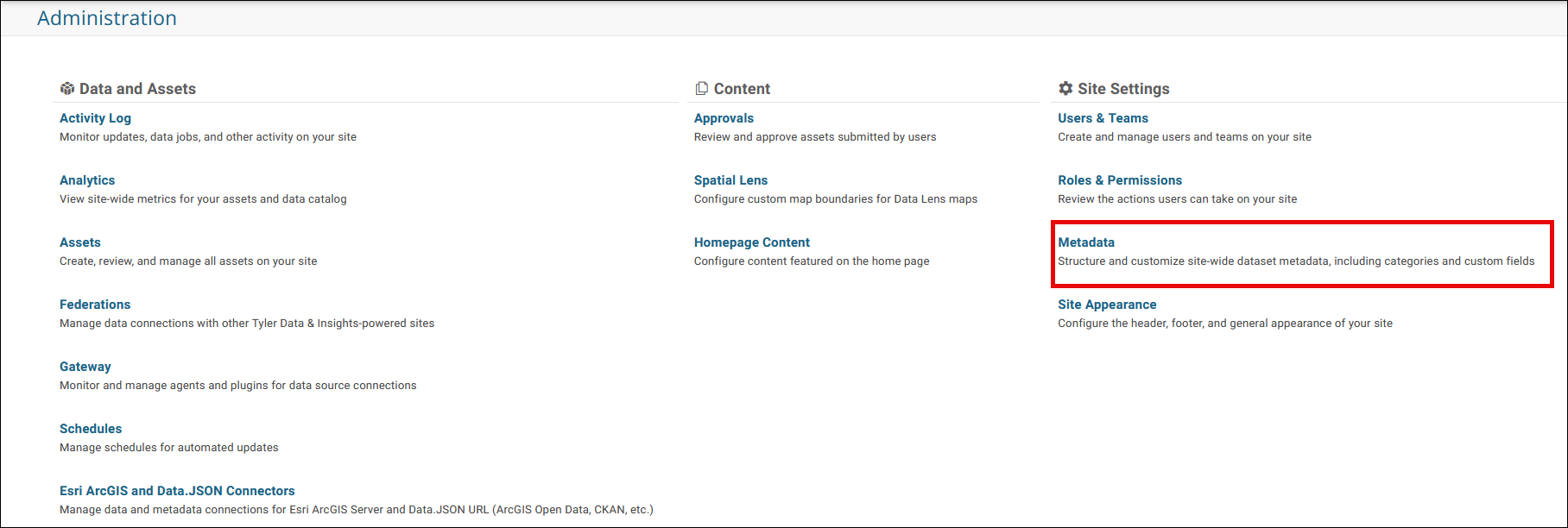Open Esri ArcGIS and Data.JSON Connectors

tap(176, 490)
